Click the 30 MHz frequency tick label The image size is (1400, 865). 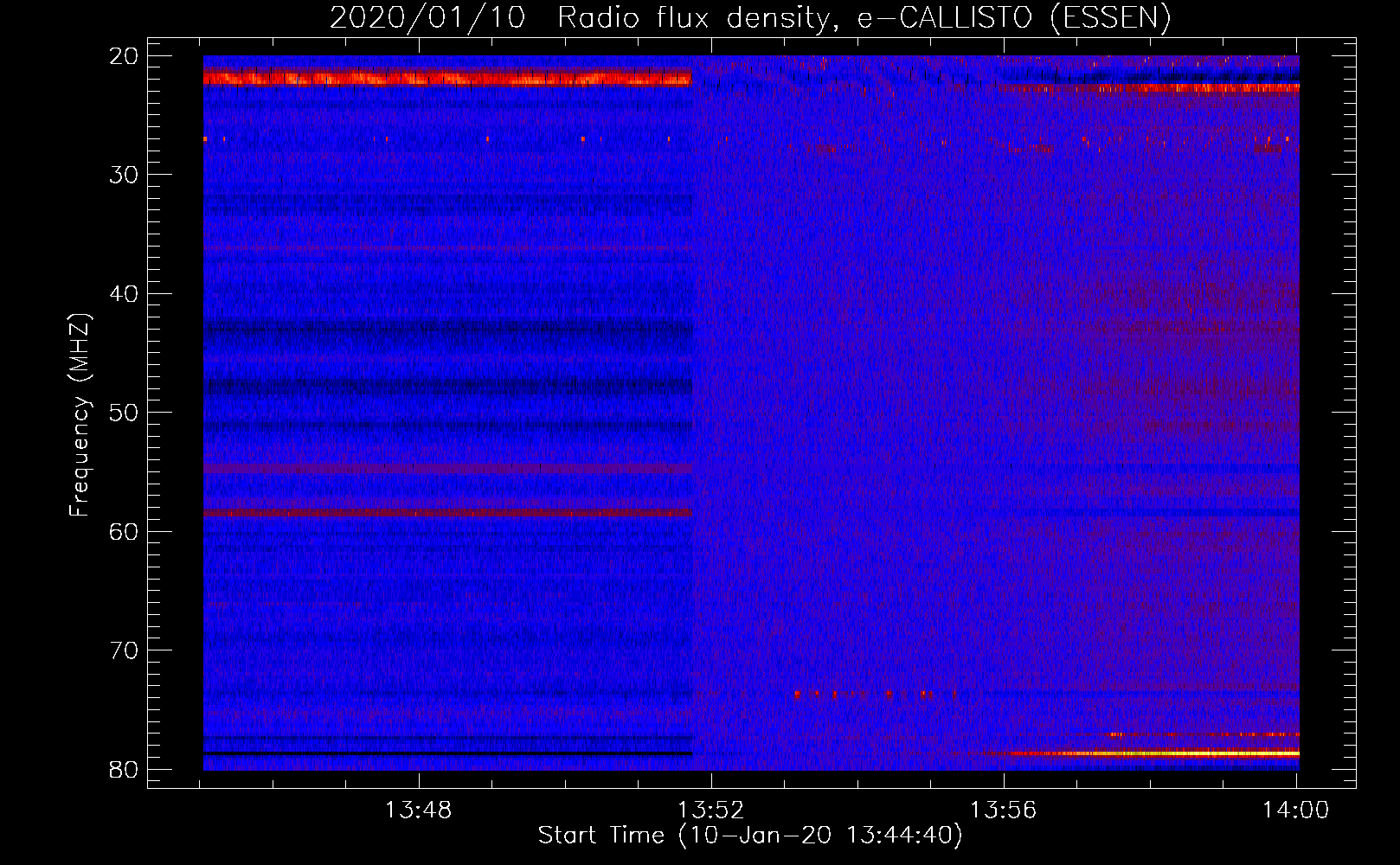point(125,175)
